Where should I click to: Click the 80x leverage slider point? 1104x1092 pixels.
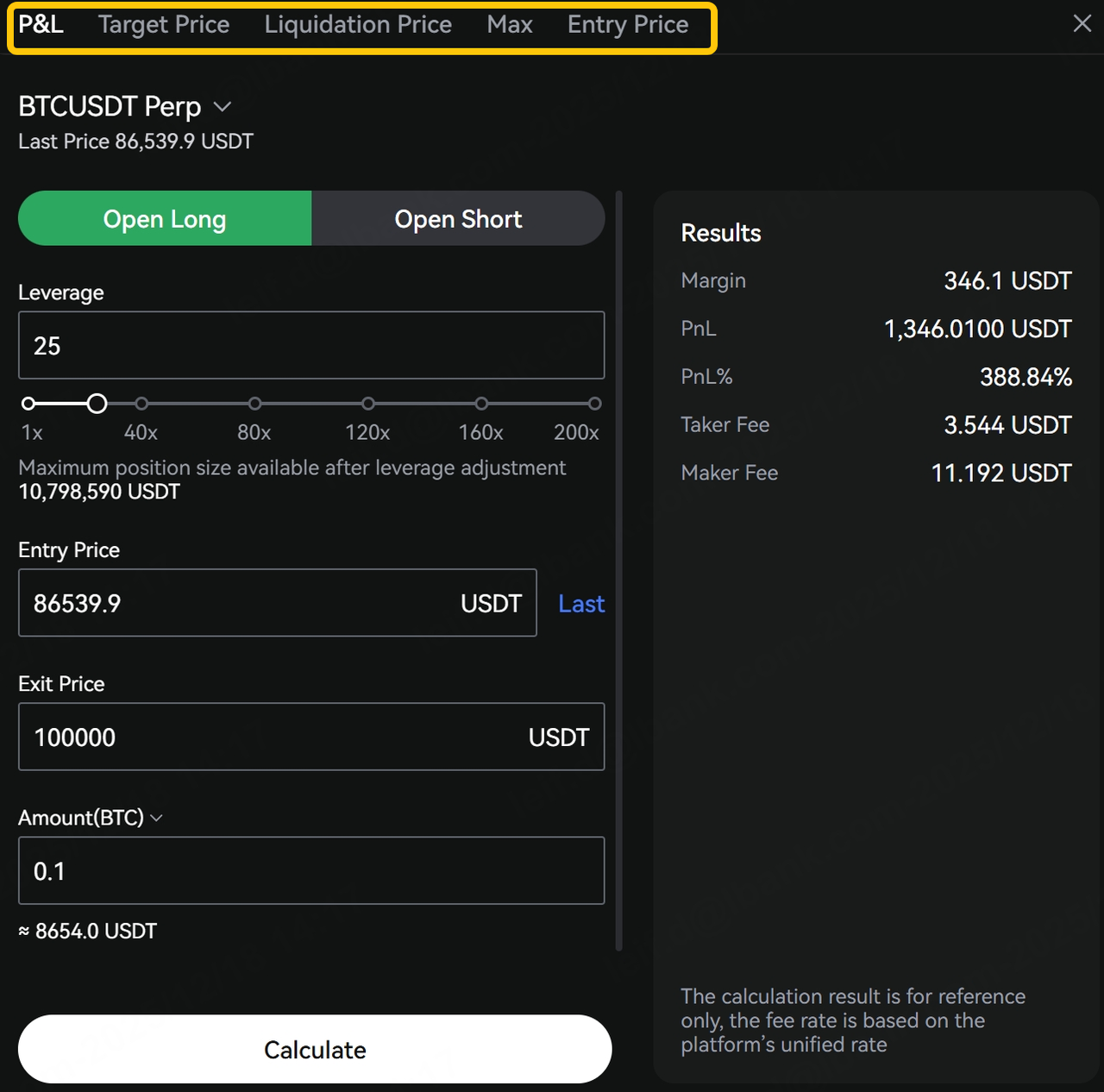click(254, 404)
